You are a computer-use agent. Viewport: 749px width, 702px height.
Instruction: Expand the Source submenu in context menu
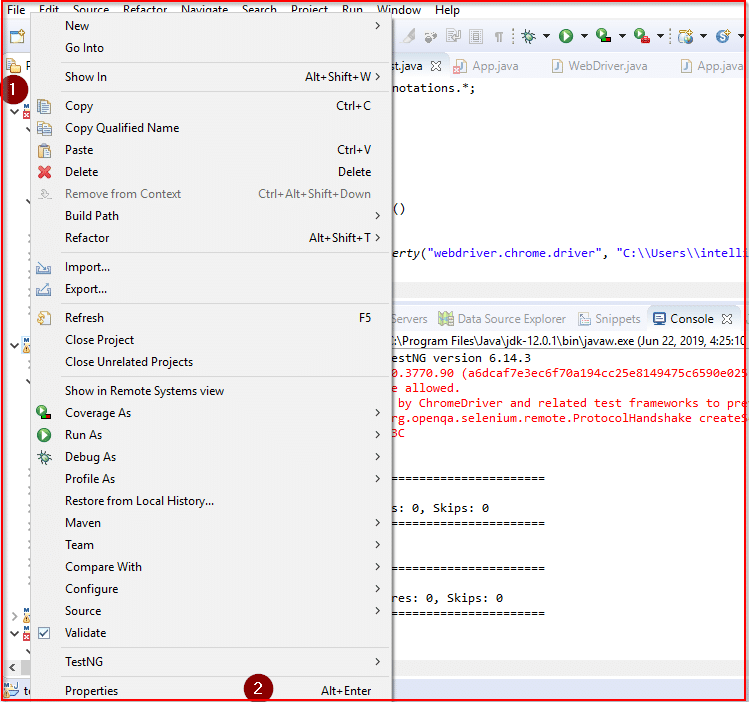pyautogui.click(x=211, y=611)
